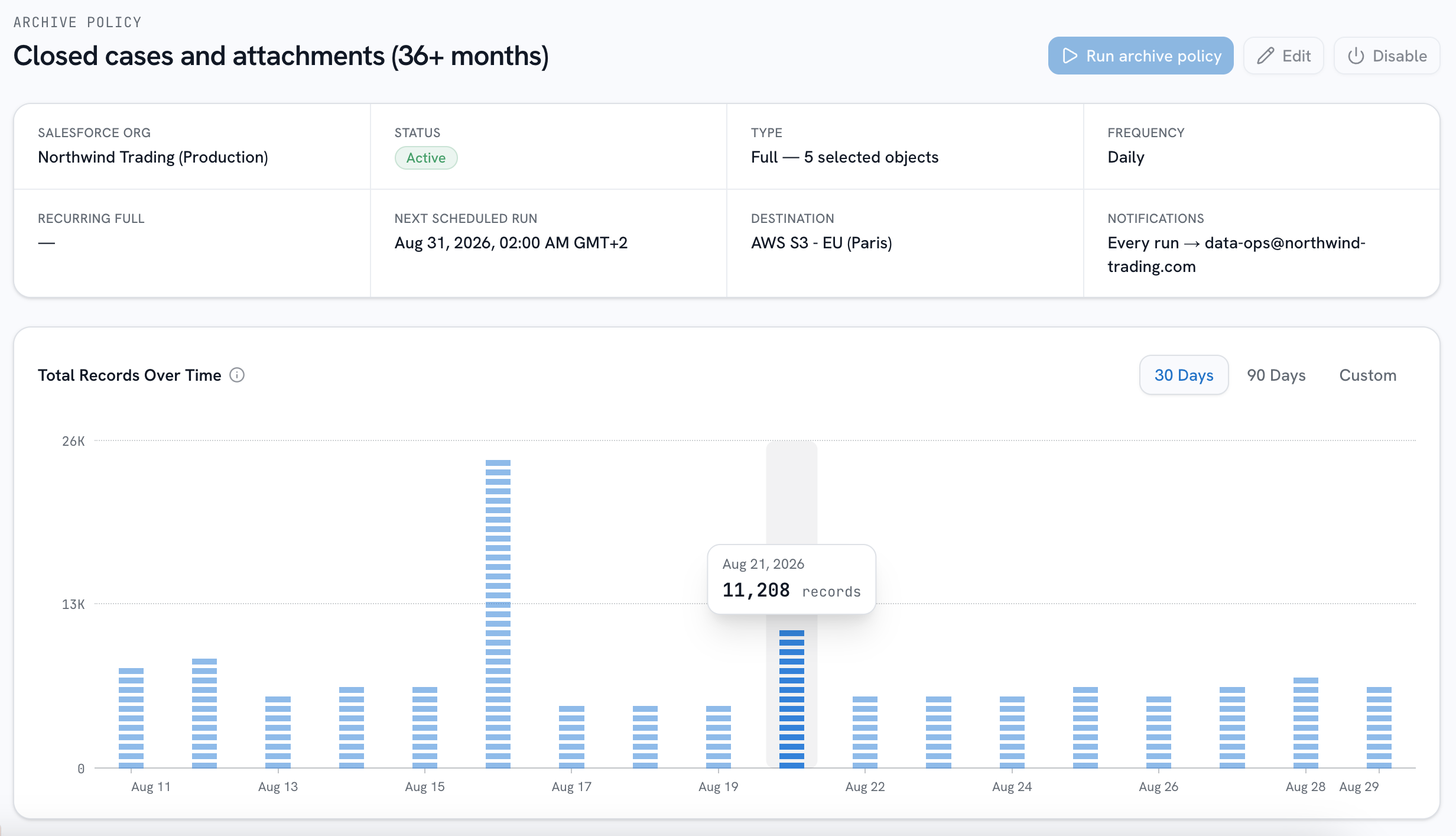Edit the archive policy
The height and width of the screenshot is (836, 1456).
1283,56
